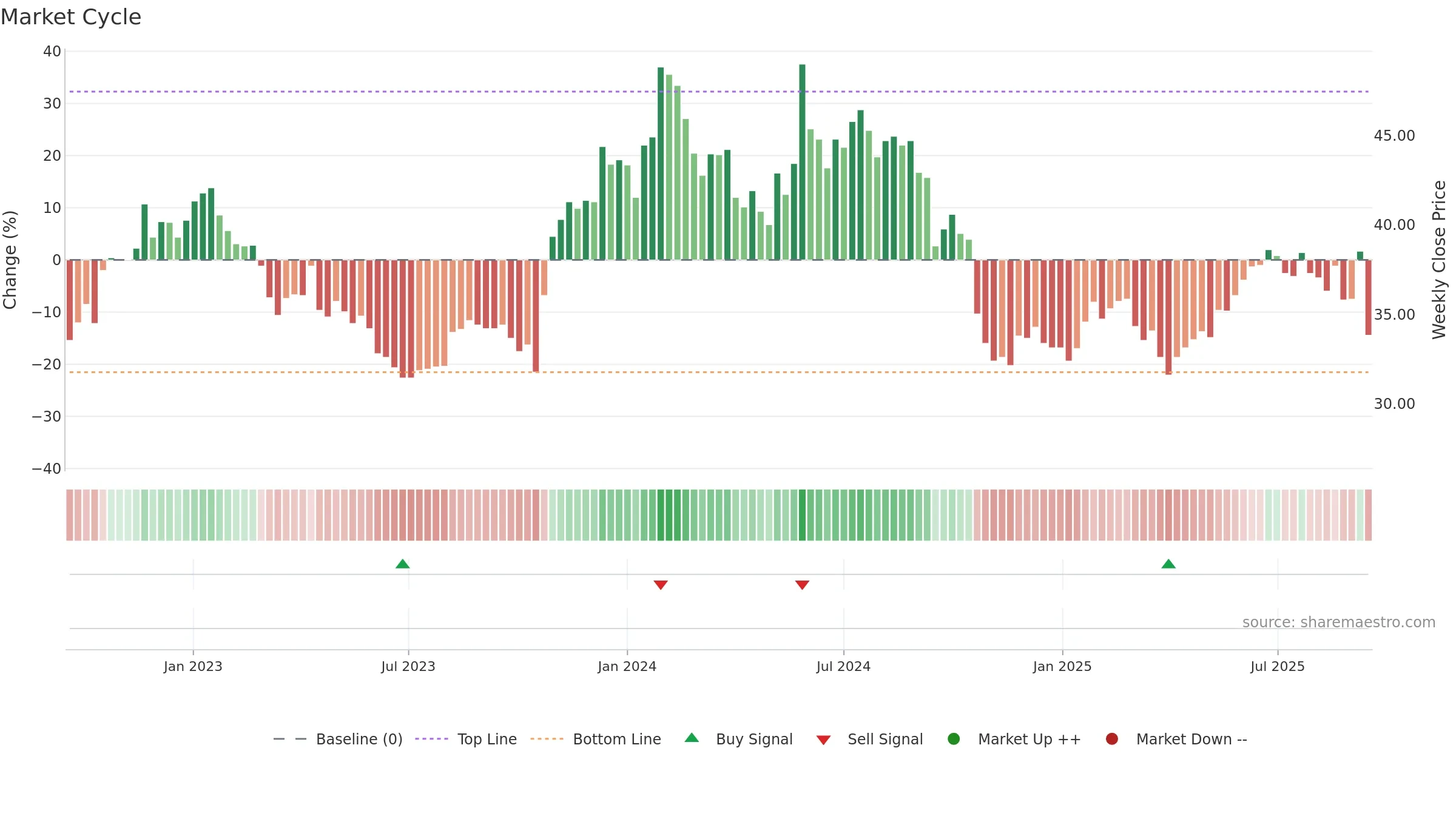Click the −30 tick on Change axis
This screenshot has width=1456, height=819.
(47, 417)
